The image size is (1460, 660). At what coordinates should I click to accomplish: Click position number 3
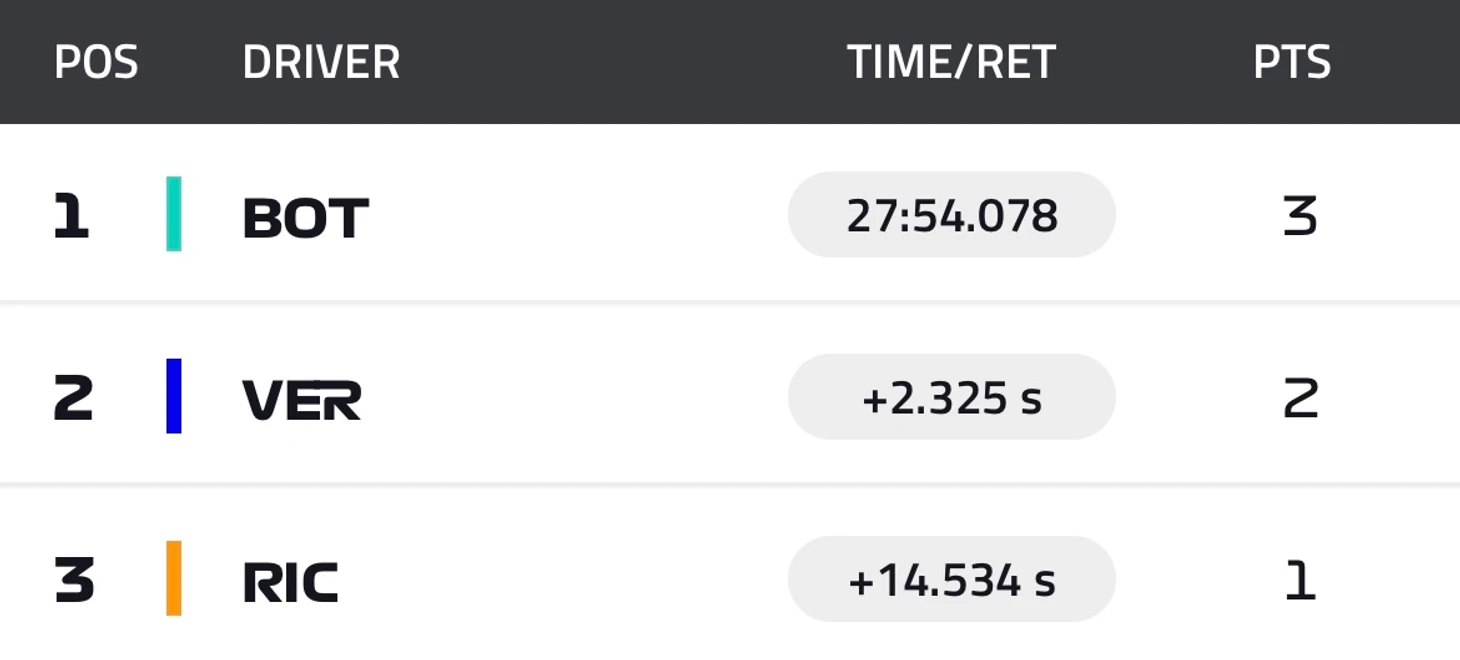74,581
